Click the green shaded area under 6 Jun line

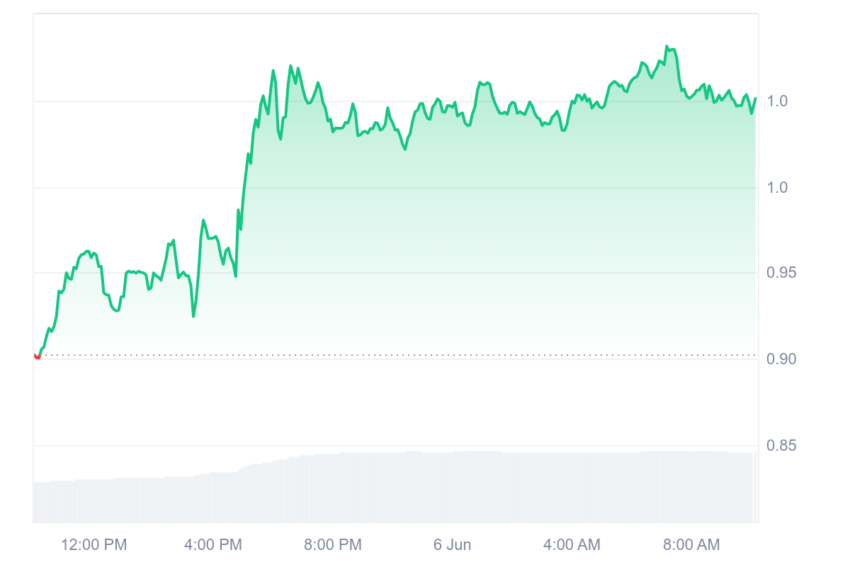(452, 244)
